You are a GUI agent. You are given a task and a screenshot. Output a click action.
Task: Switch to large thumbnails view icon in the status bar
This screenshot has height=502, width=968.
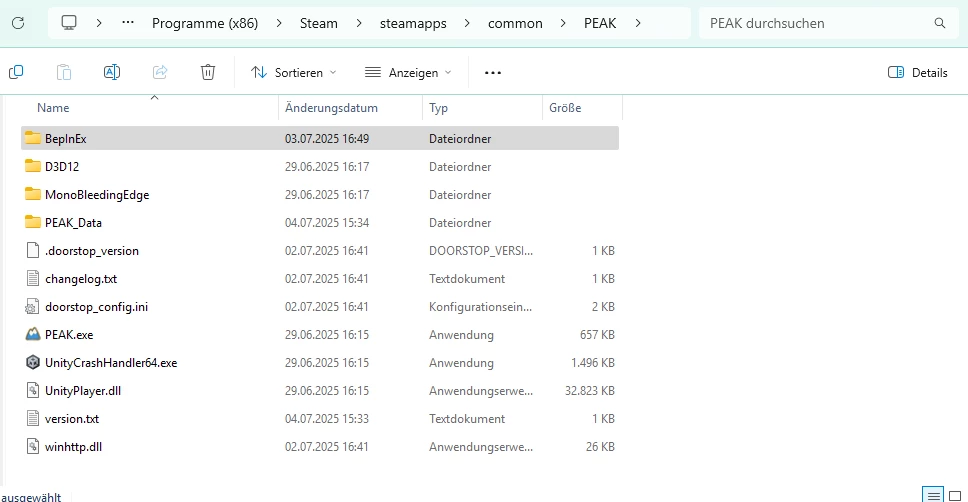pos(955,496)
